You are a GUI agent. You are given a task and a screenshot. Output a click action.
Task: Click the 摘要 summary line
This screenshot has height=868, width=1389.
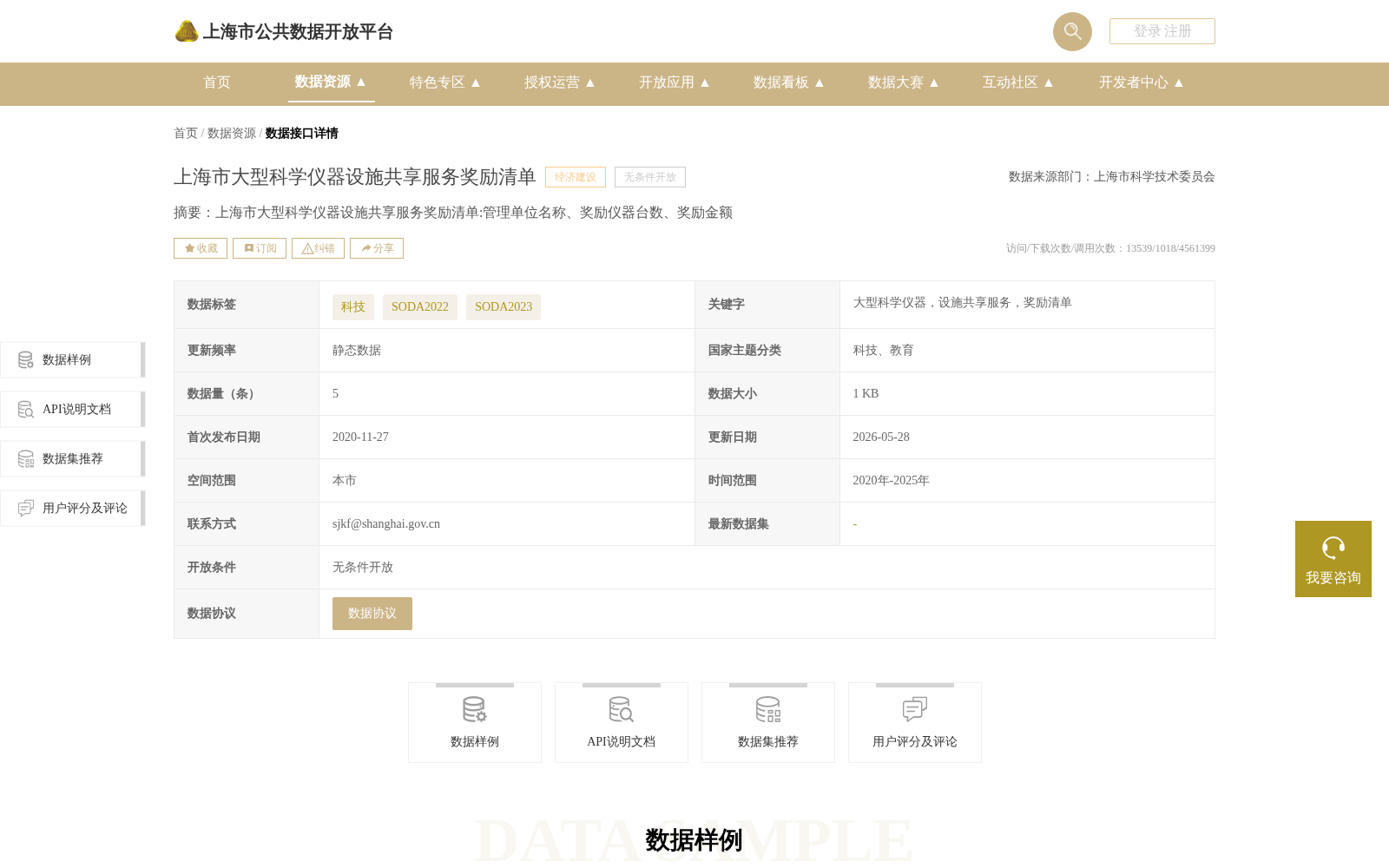coord(453,213)
